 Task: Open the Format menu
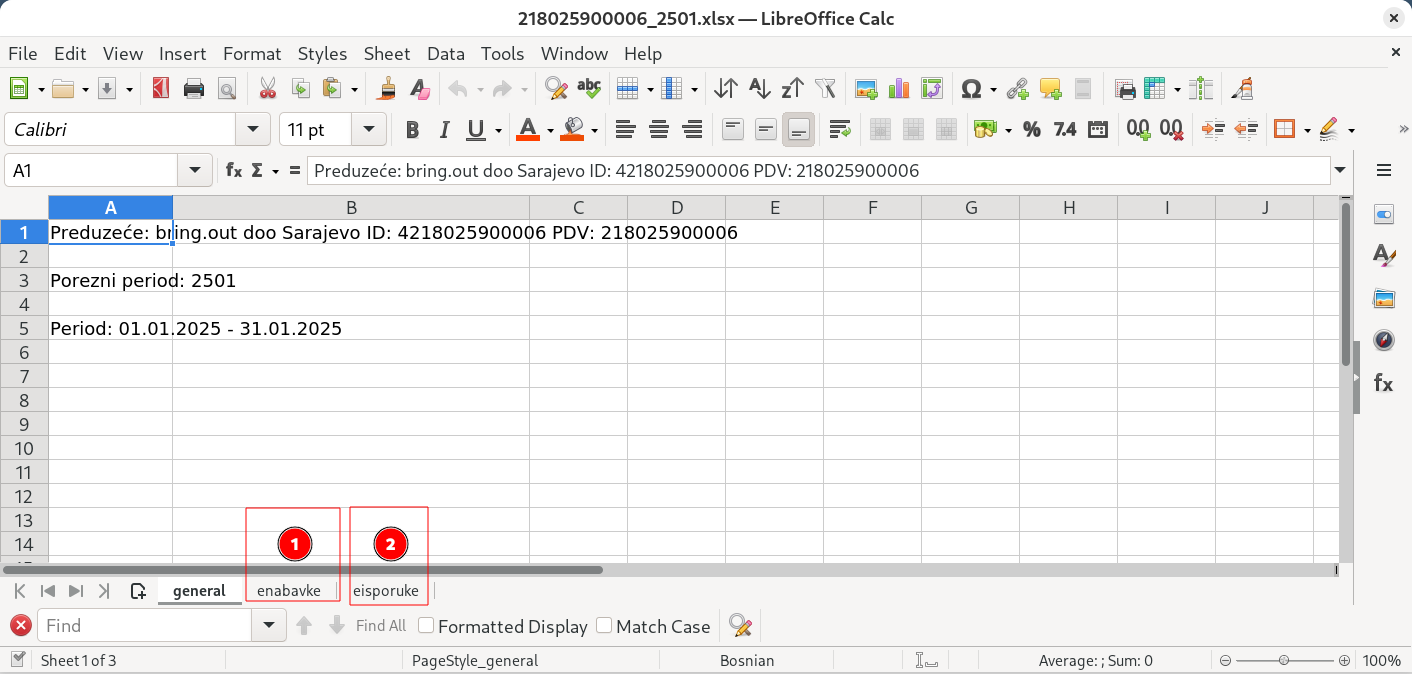click(251, 54)
